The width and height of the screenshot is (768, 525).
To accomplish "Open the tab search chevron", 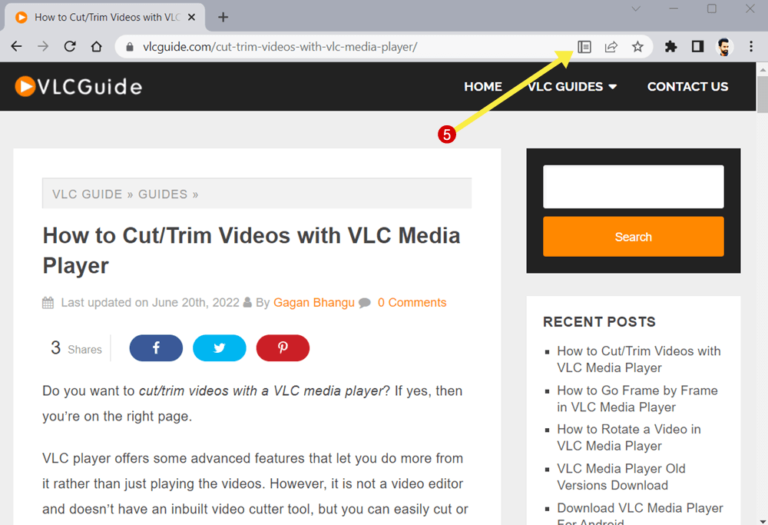I will click(636, 9).
